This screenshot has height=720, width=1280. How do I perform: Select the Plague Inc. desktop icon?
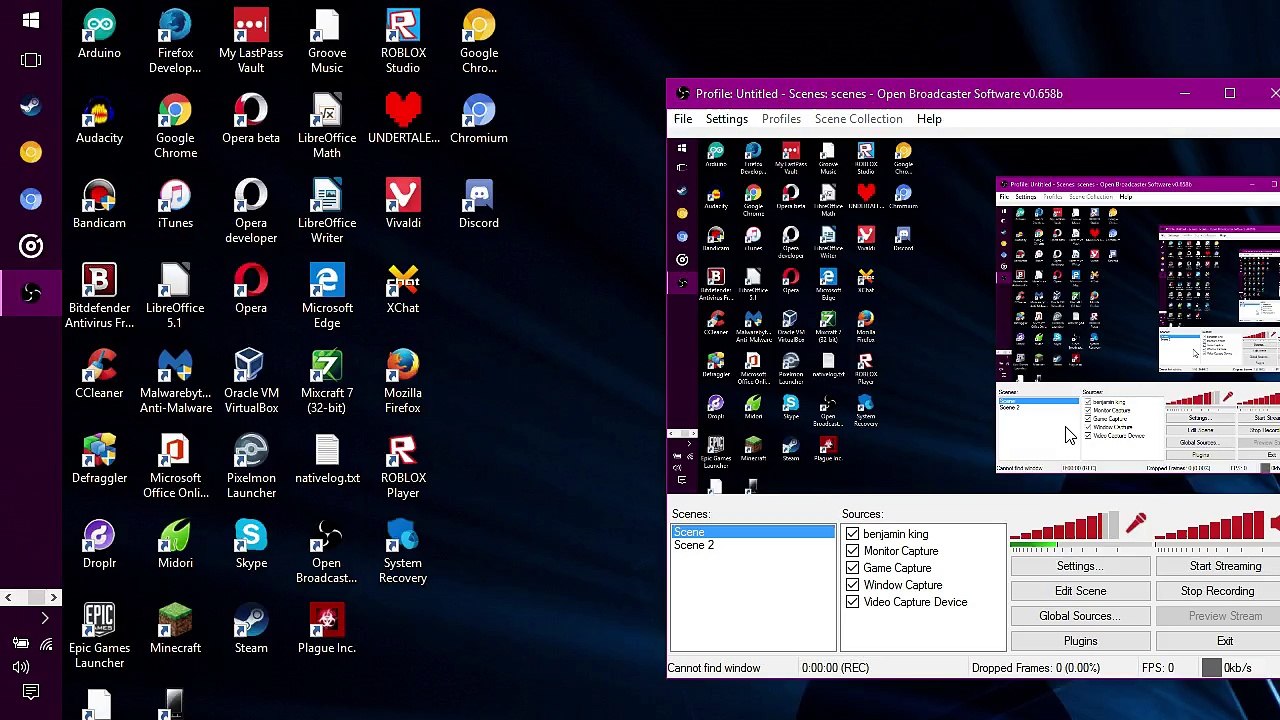(327, 629)
